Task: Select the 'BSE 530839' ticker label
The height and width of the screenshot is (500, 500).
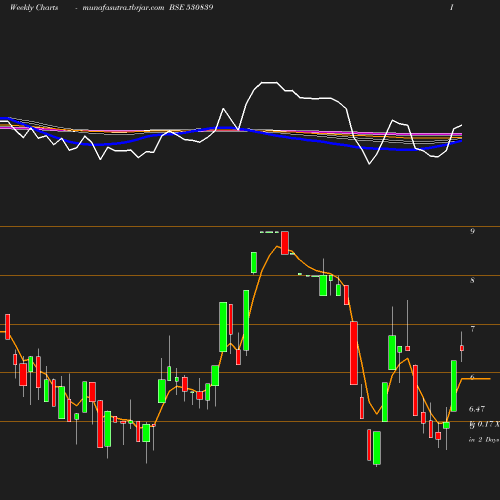Action: 191,7
